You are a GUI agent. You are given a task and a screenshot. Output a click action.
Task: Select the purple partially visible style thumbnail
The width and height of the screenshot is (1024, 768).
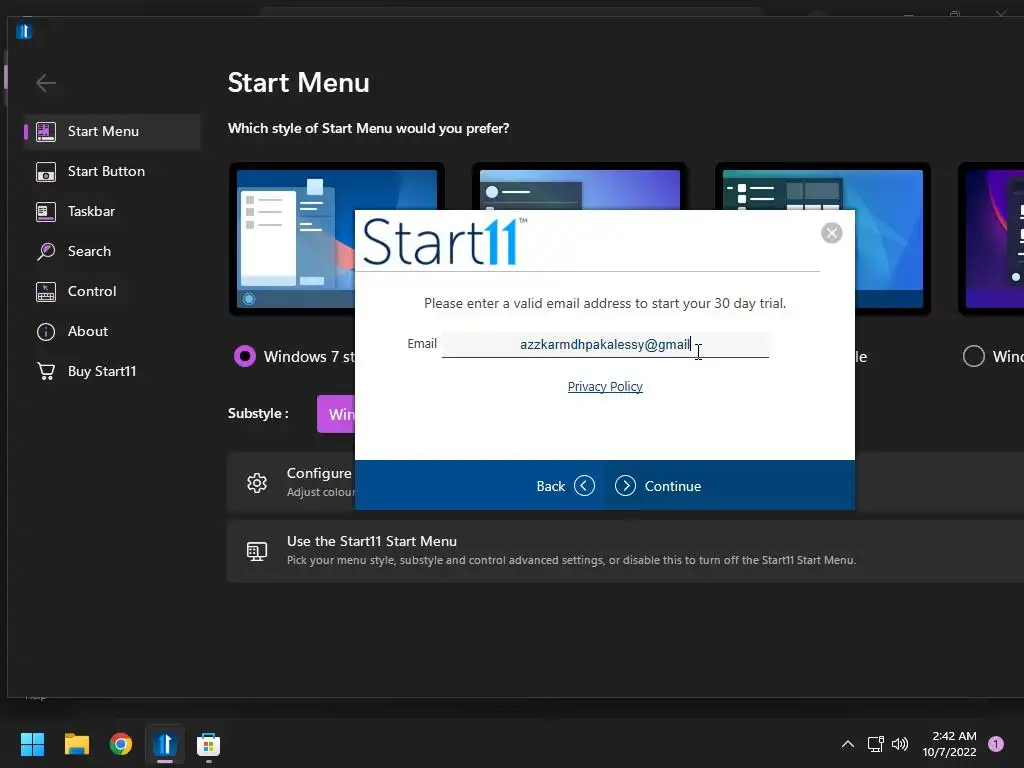[x=991, y=239]
